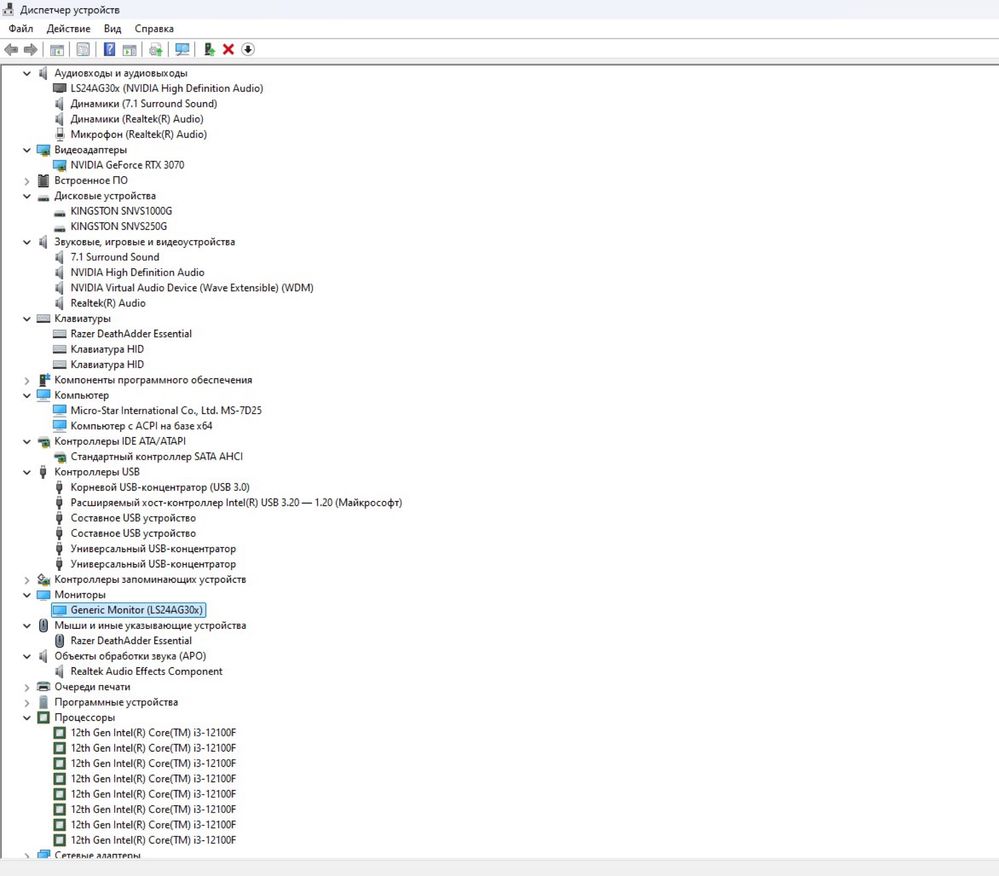This screenshot has width=999, height=876.
Task: Select Стандартный контроллер SATA AHCI
Action: click(157, 457)
